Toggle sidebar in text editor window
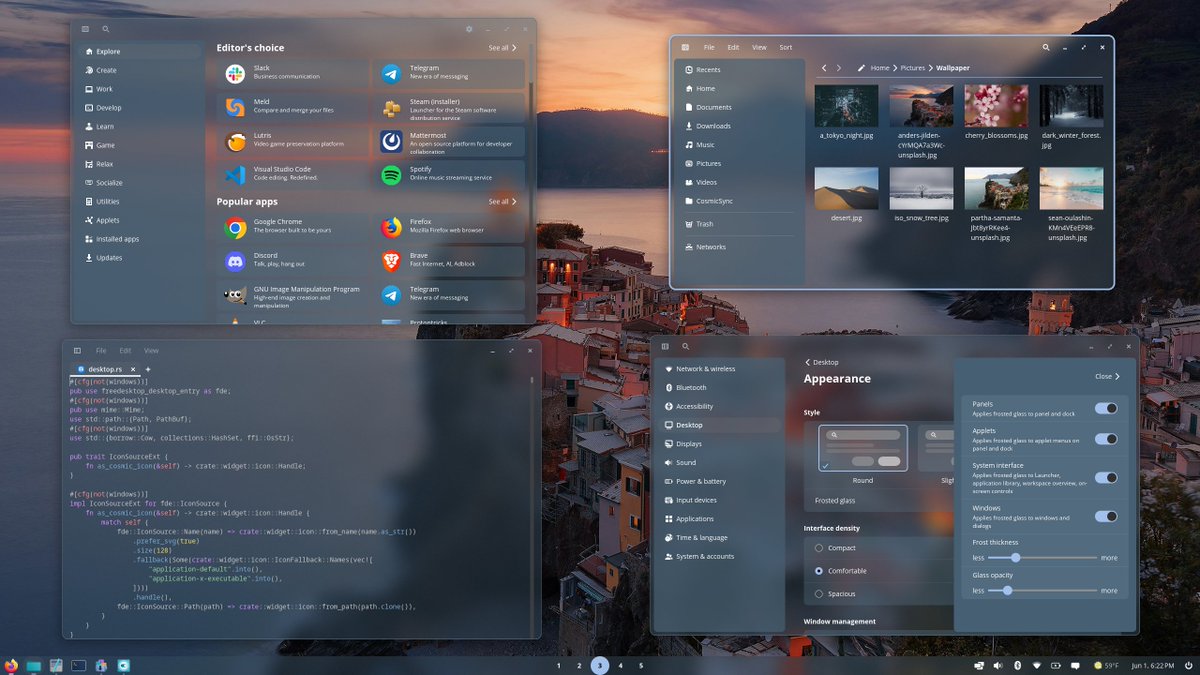 tap(77, 350)
